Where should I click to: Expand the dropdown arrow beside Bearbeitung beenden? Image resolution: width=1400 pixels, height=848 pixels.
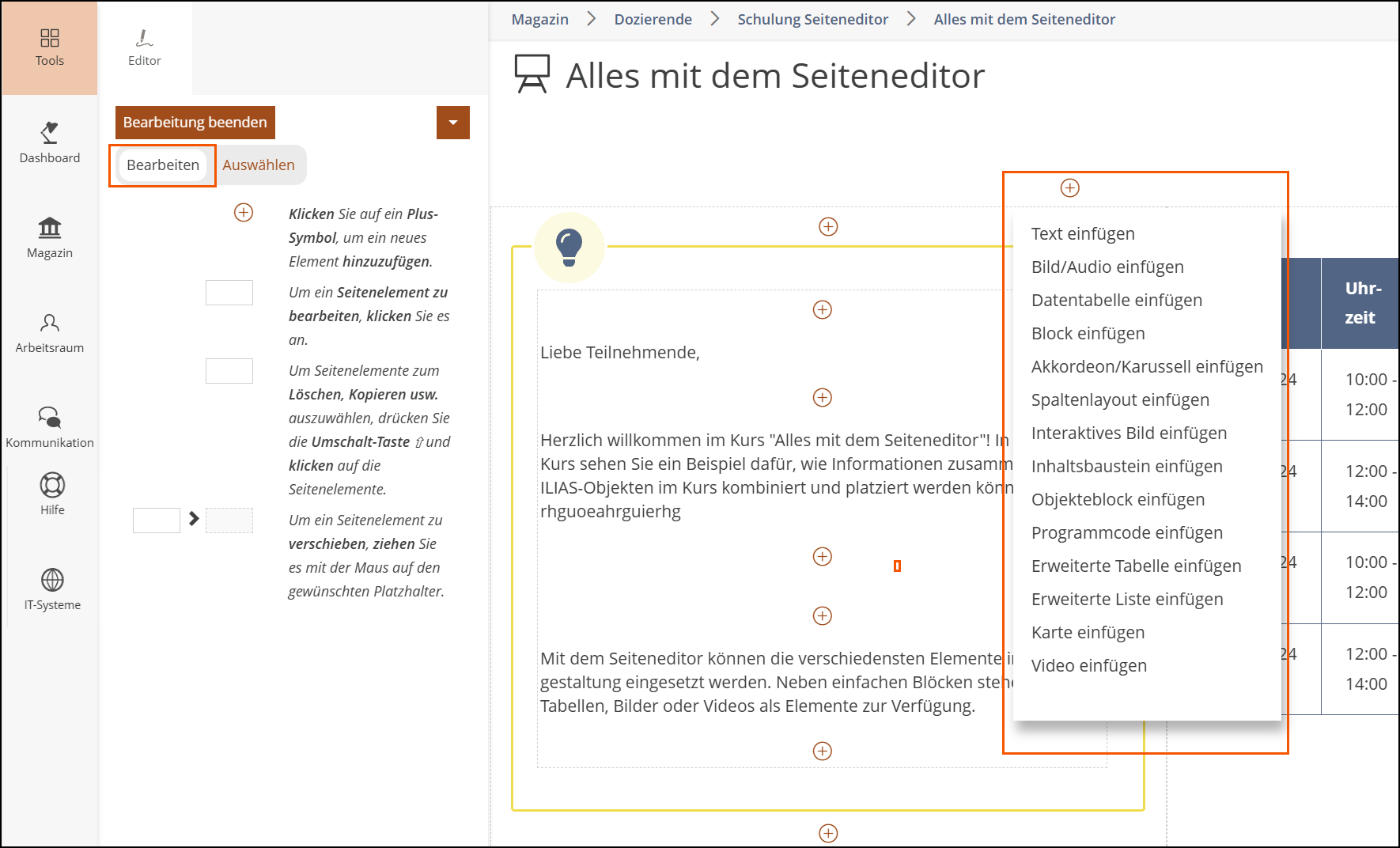coord(452,123)
